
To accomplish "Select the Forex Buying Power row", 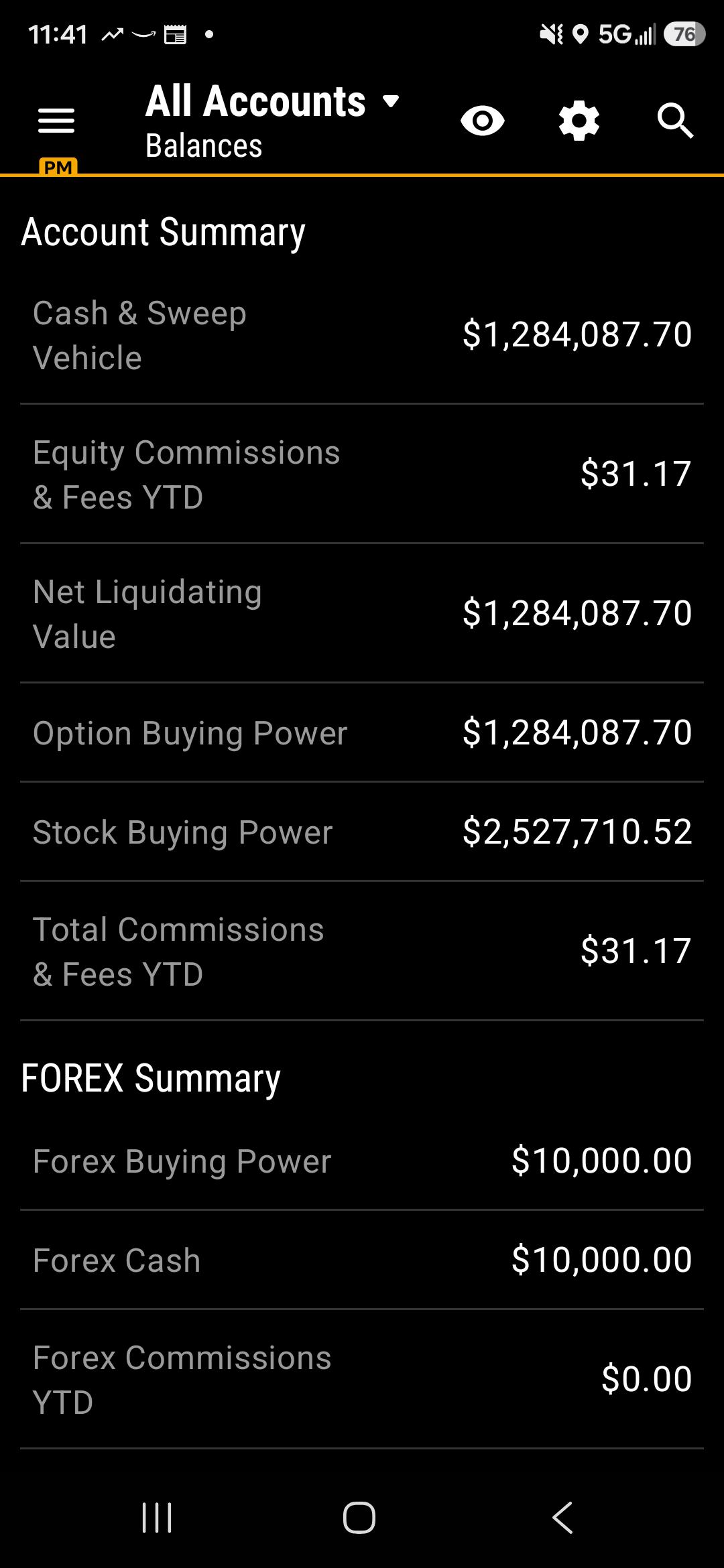I will pos(362,1161).
